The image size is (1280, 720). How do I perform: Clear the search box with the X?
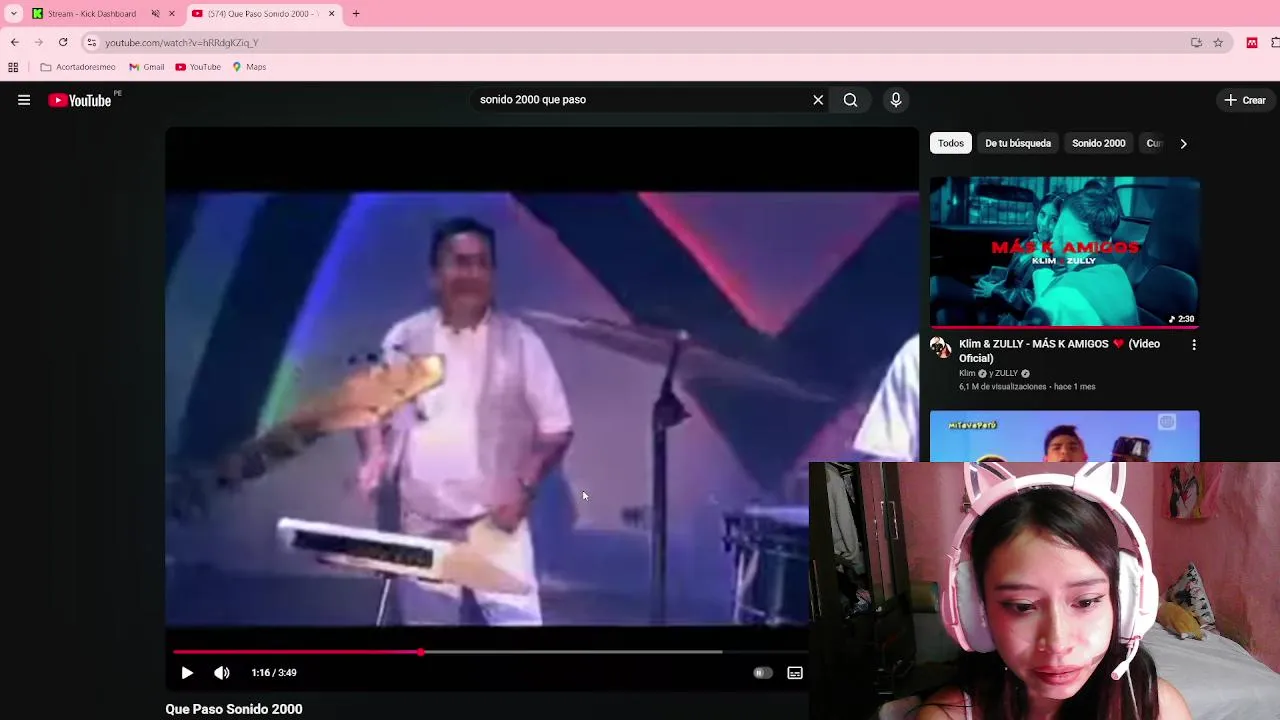818,100
